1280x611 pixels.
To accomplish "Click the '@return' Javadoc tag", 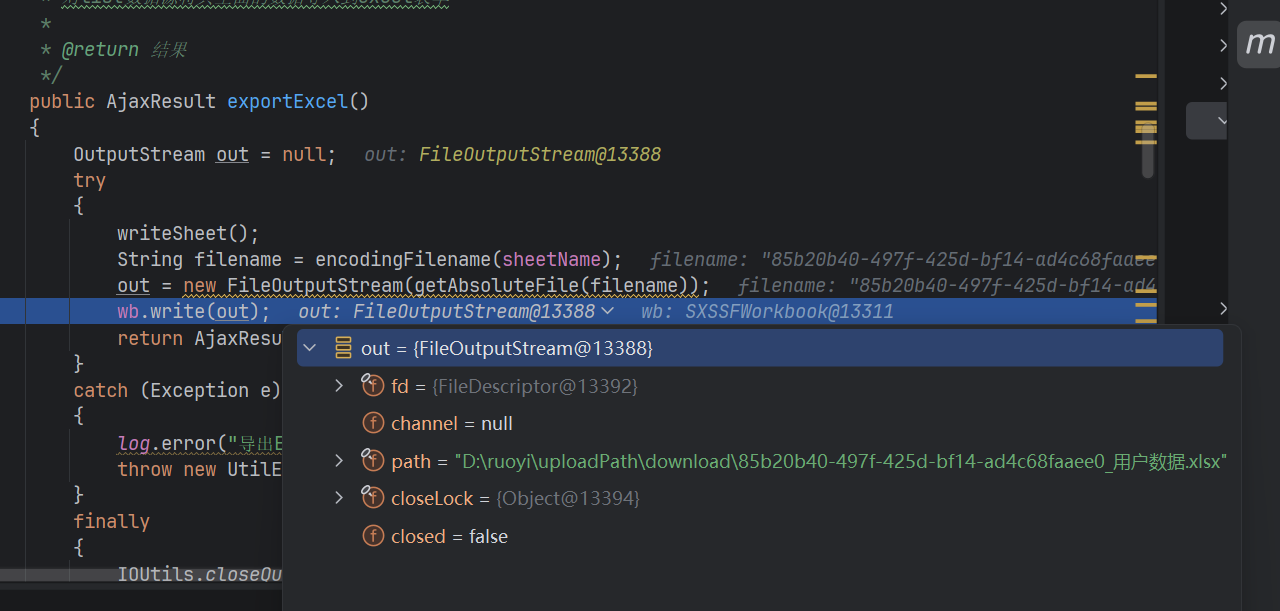I will pyautogui.click(x=100, y=49).
